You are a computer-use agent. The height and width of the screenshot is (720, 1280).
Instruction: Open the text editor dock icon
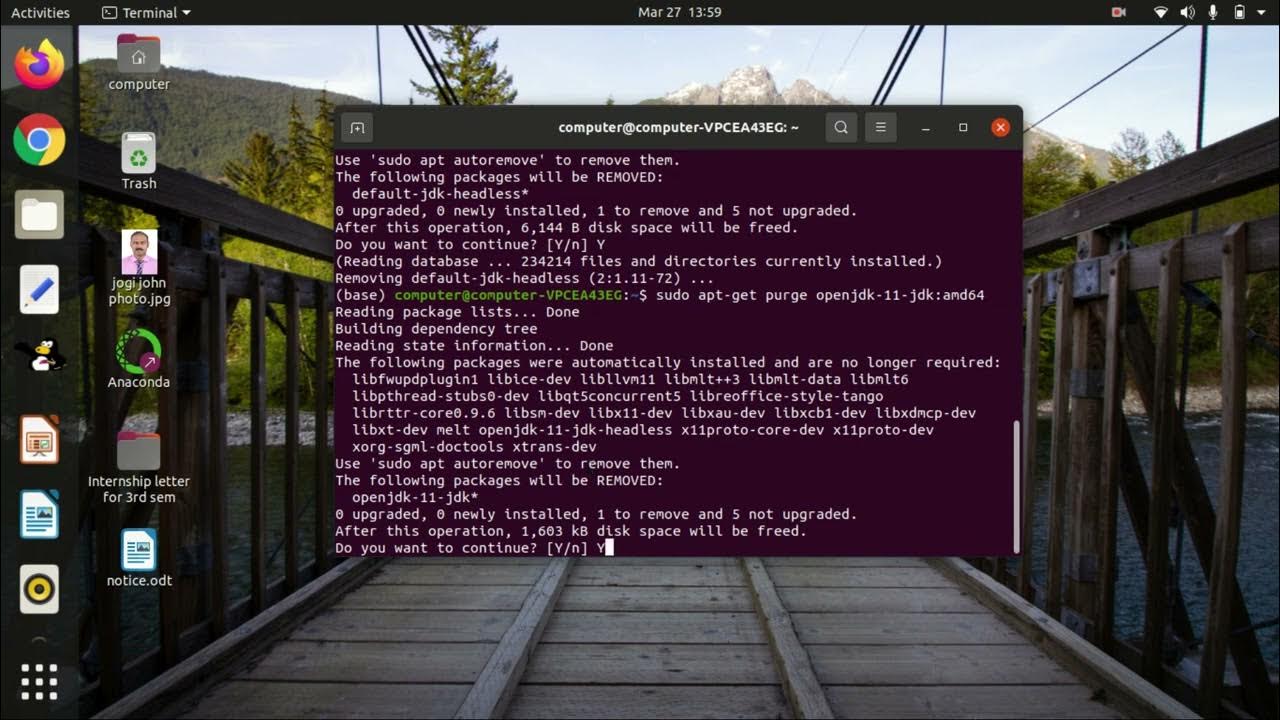[x=39, y=289]
